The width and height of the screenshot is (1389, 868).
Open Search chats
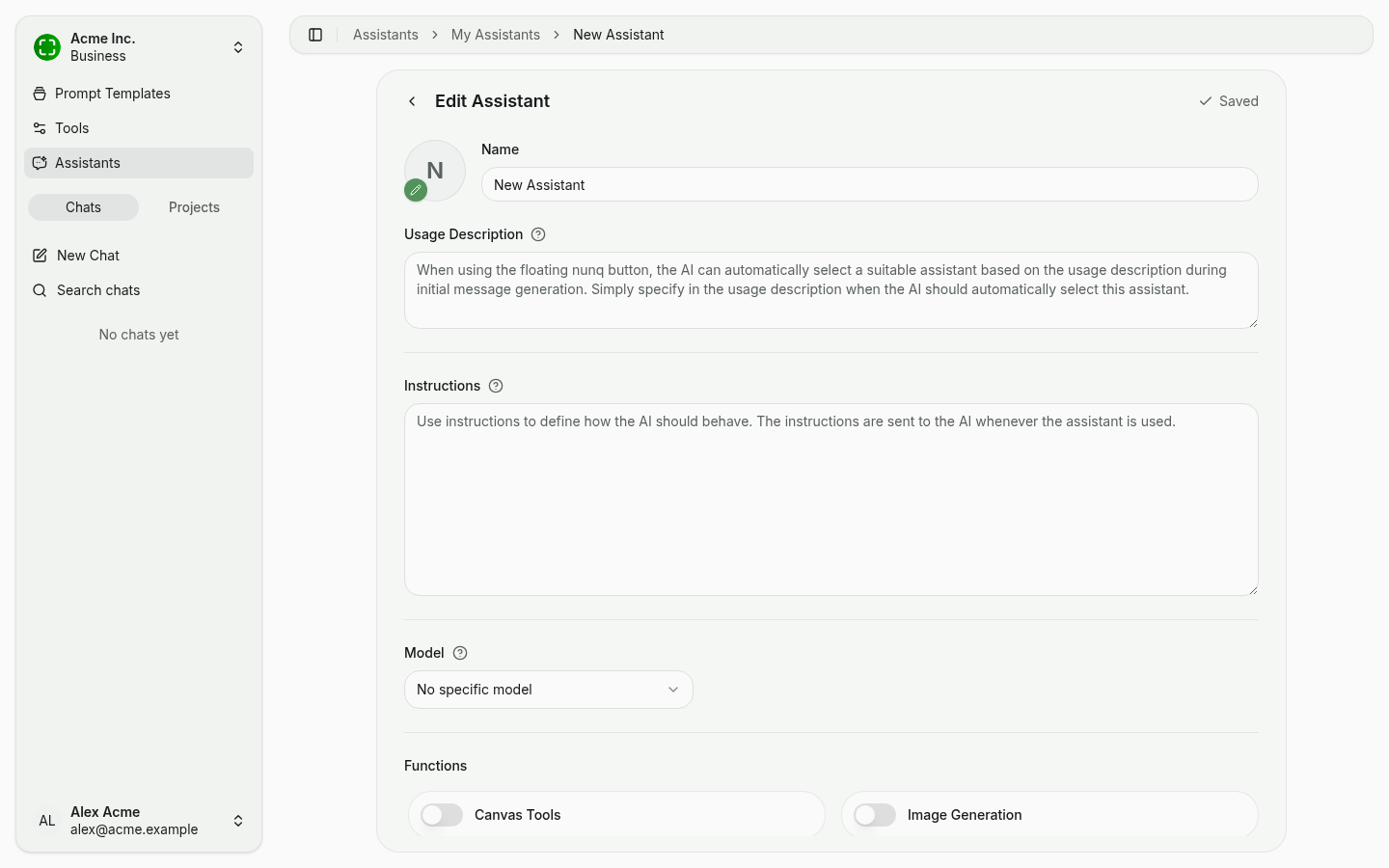click(x=139, y=290)
